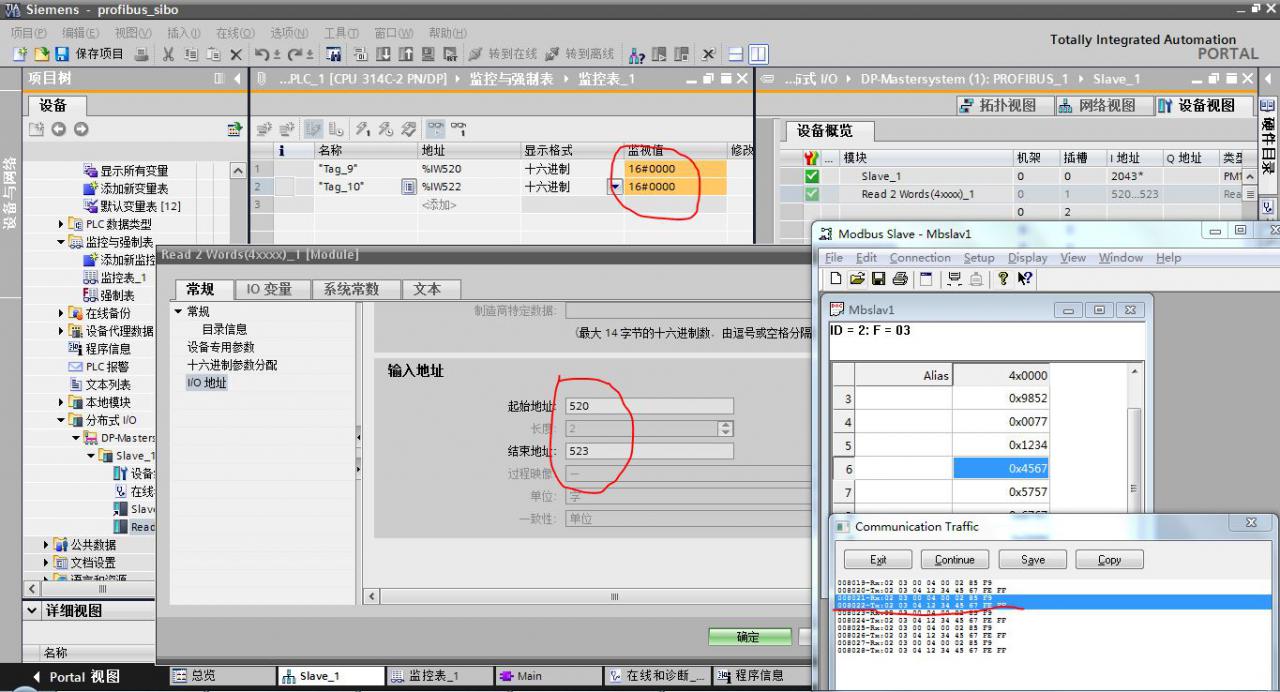Open display format dropdown for Tag_10 row
This screenshot has width=1280, height=692.
pyautogui.click(x=614, y=187)
